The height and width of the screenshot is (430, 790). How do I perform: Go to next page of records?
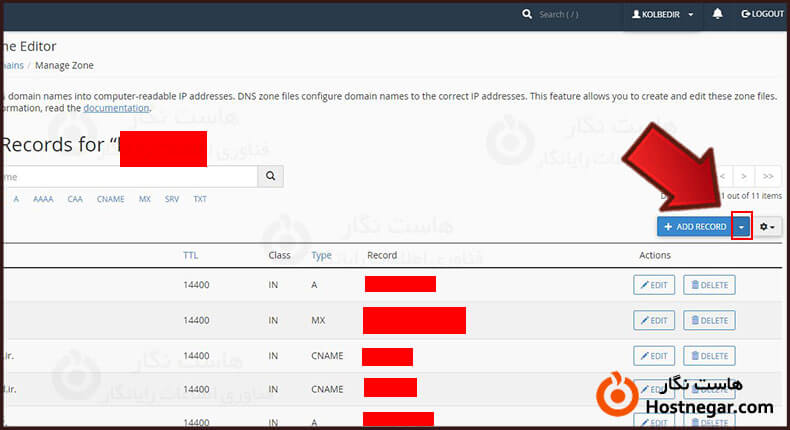744,176
